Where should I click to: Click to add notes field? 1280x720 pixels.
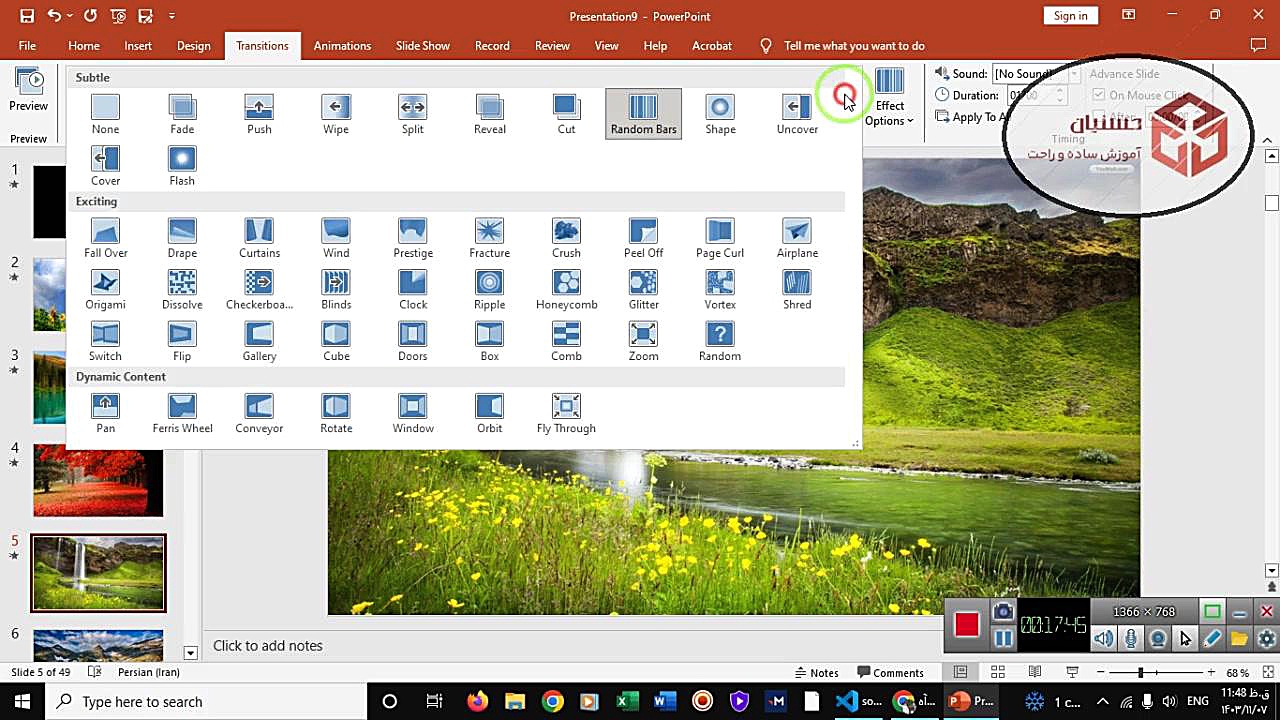[267, 646]
